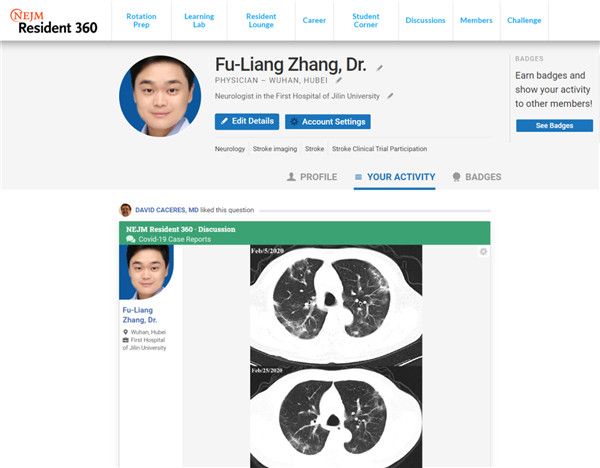Open Covid-19 Case Reports discussion link

coord(174,239)
